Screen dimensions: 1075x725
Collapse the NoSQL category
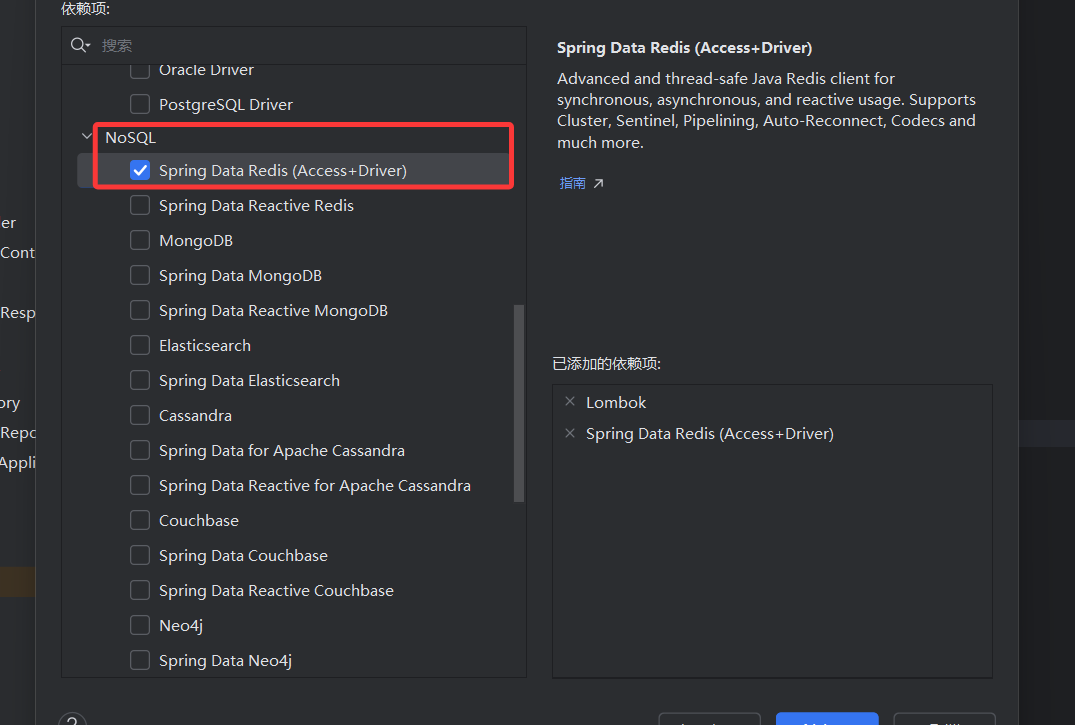[86, 136]
